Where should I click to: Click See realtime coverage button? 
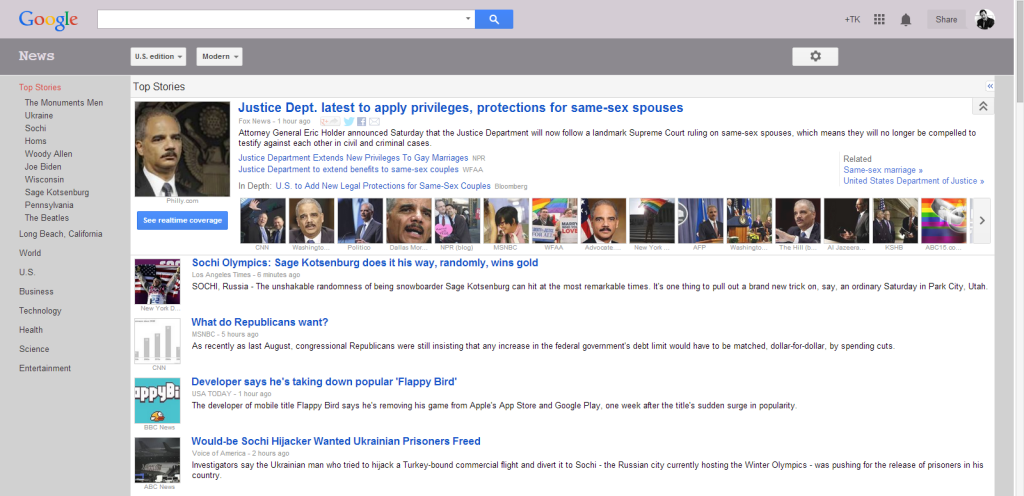(182, 221)
